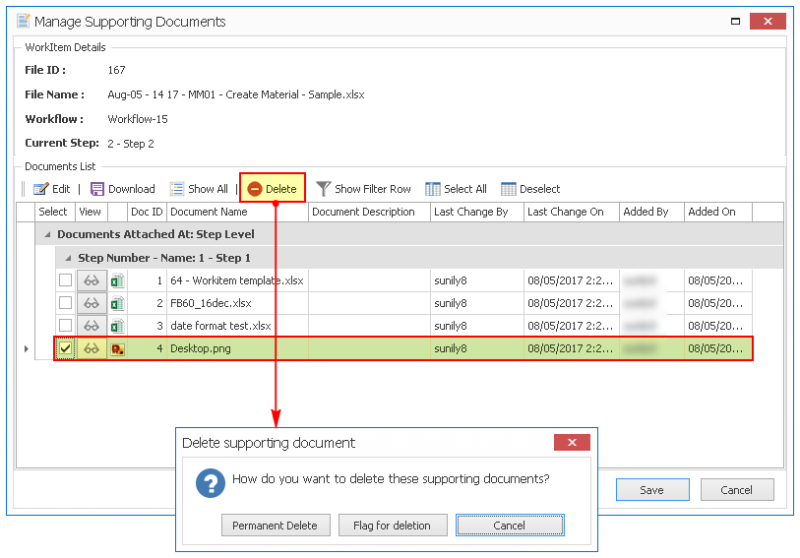Click the glasses view icon for Desktop.png

coord(91,348)
